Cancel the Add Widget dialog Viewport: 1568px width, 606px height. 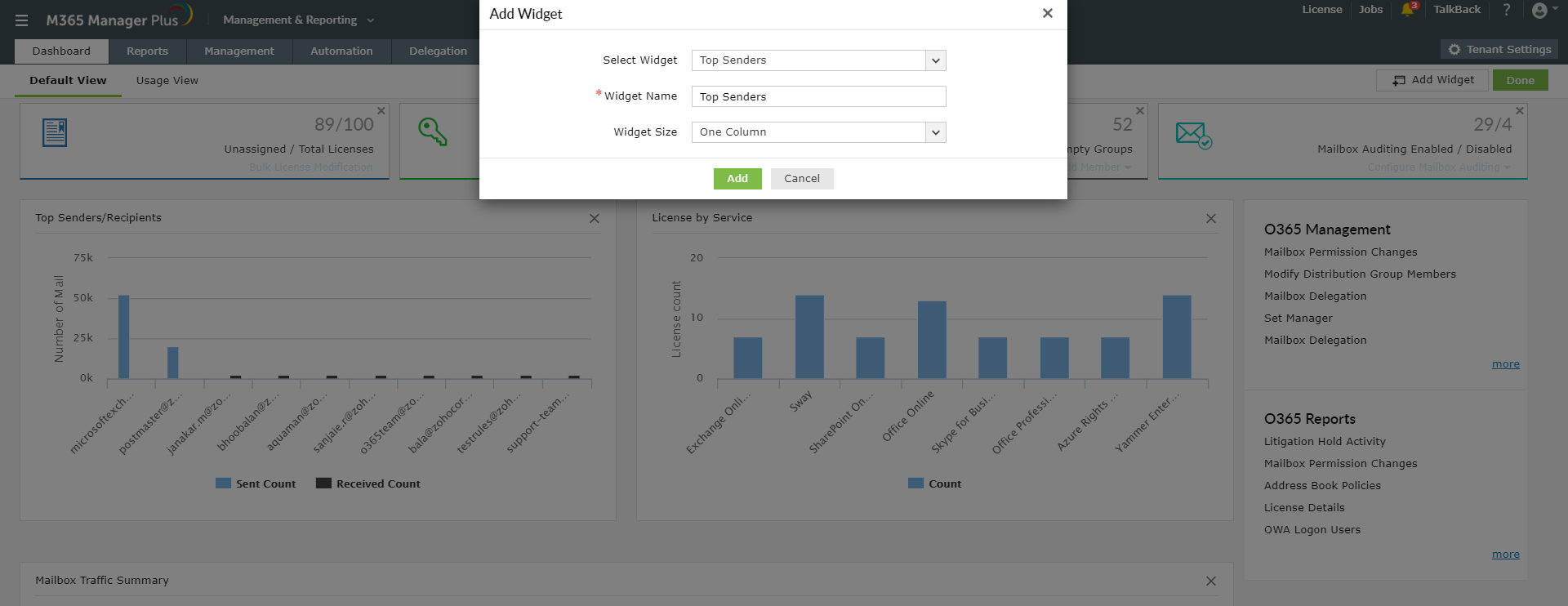click(x=802, y=179)
